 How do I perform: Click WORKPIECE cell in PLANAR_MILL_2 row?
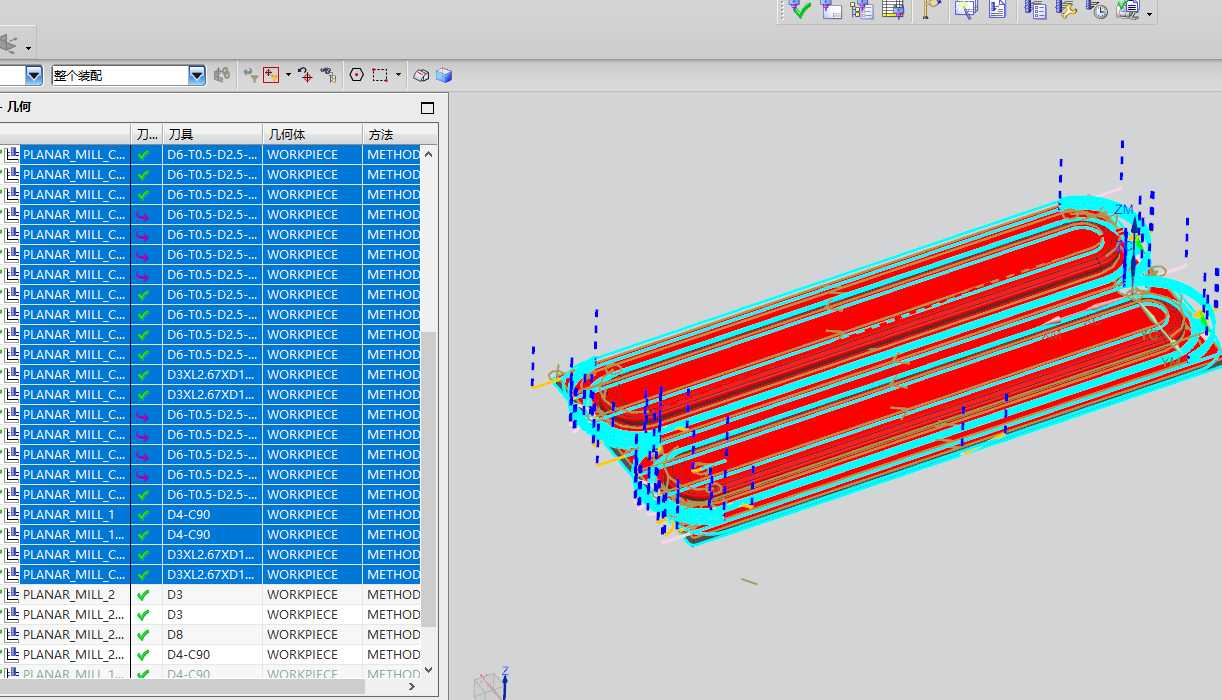(x=312, y=594)
